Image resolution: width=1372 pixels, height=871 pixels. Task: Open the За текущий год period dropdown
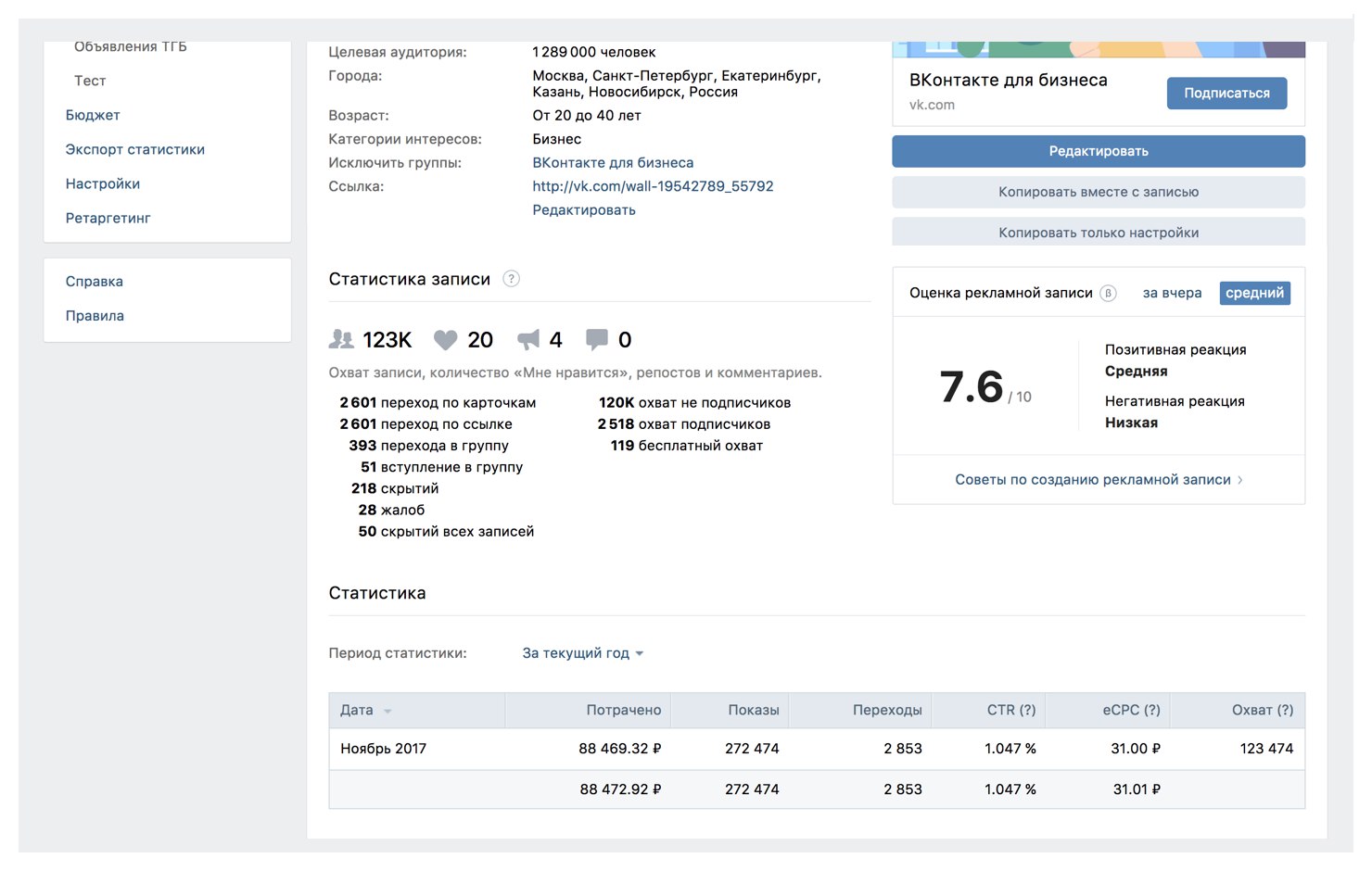[582, 653]
